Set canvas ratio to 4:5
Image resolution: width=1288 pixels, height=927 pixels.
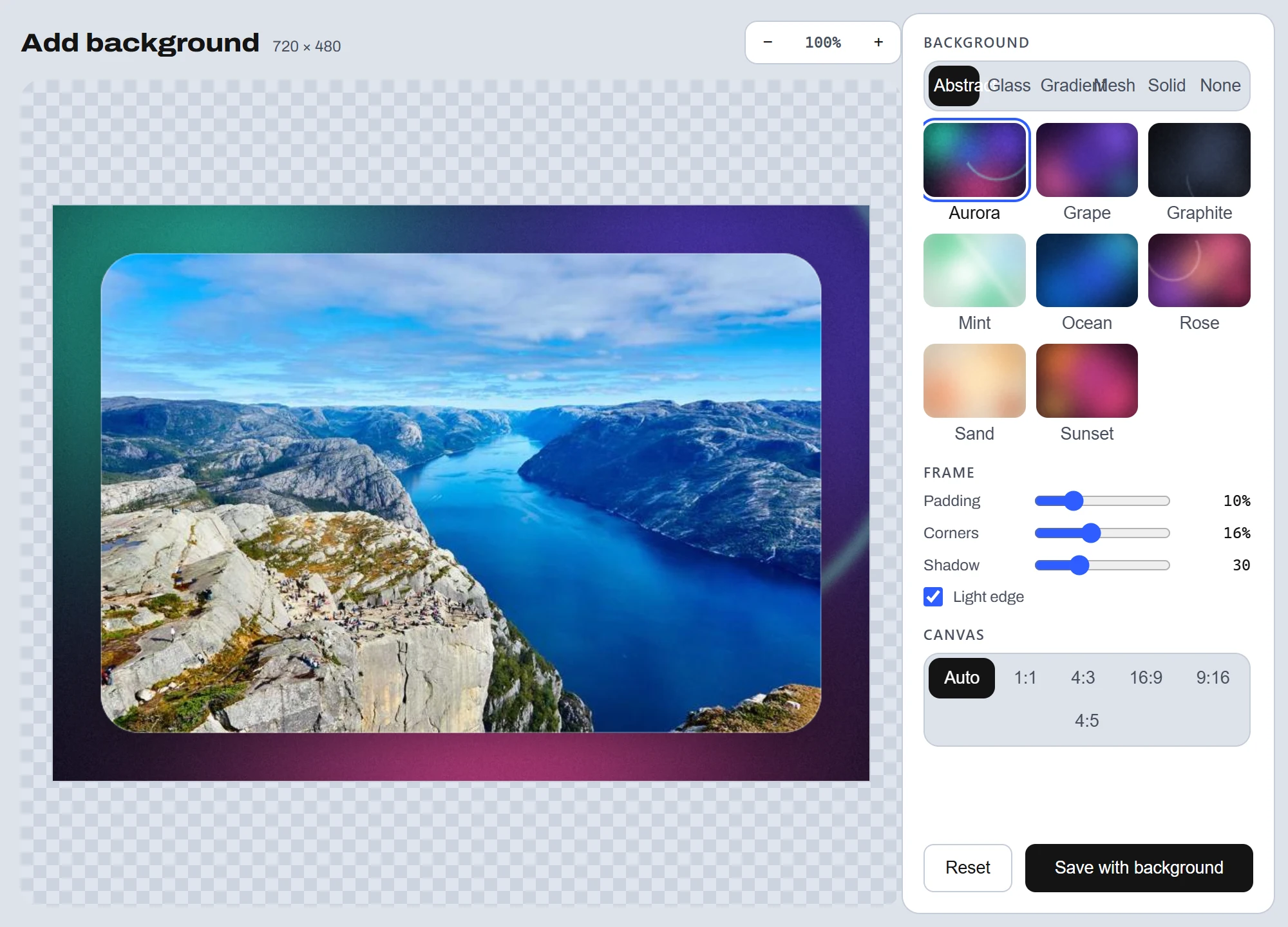1087,720
